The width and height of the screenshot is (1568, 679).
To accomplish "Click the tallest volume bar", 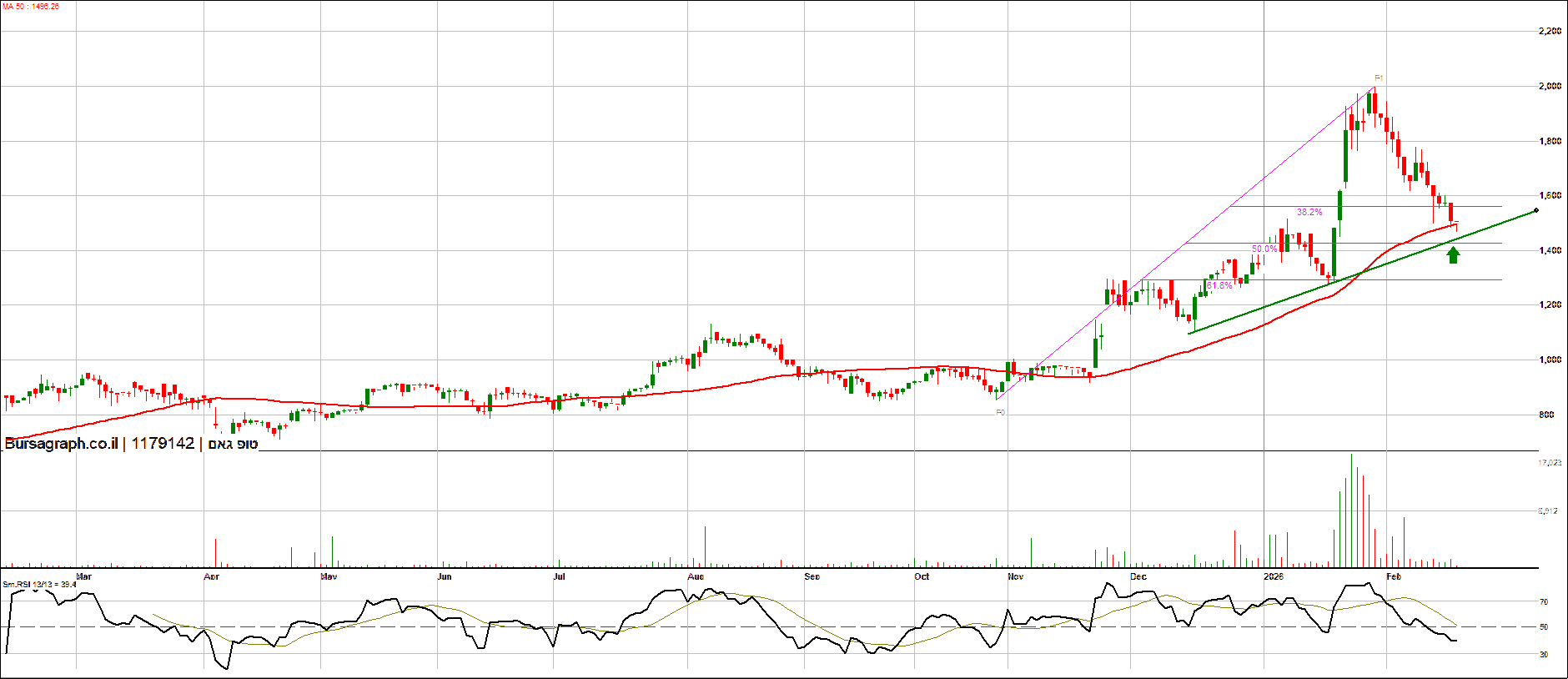I will click(x=1351, y=511).
